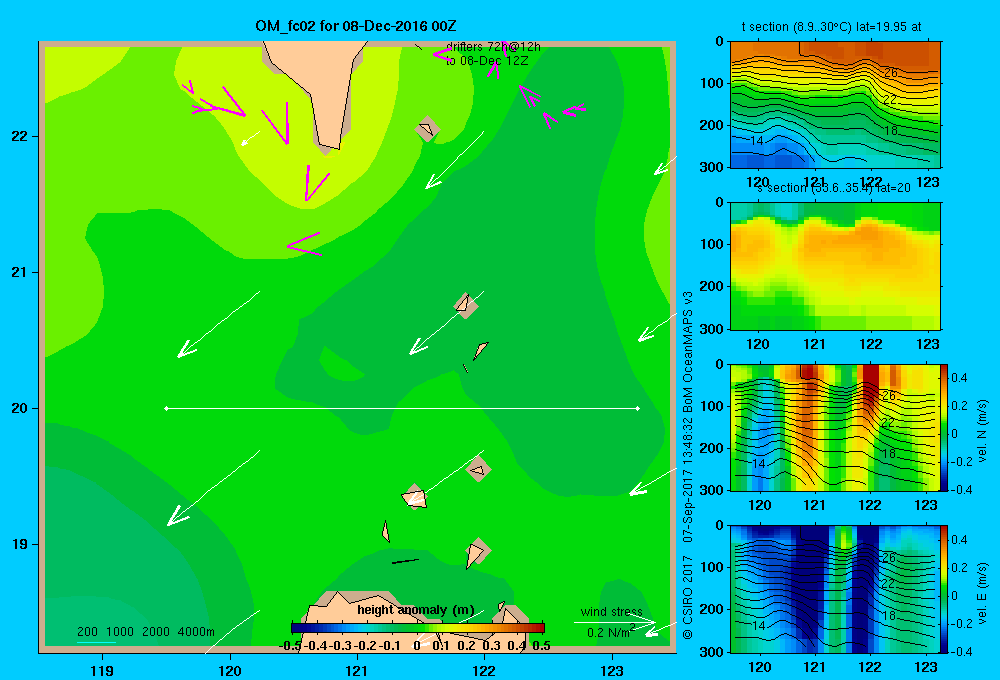Click the '18' contour label in vel. E section
Screen dimensions: 1000x680
[888, 615]
